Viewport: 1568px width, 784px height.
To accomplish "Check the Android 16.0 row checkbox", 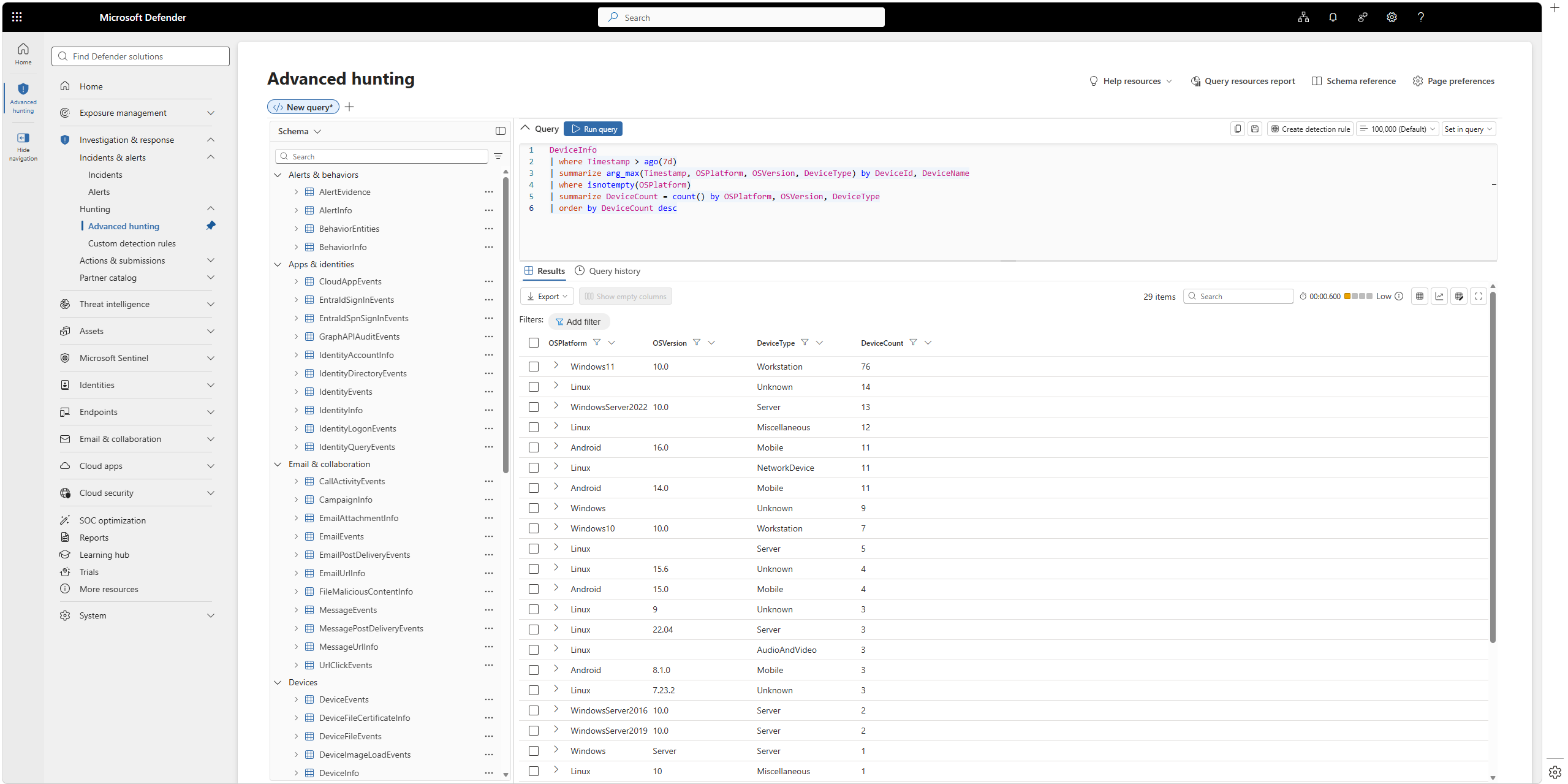I will [534, 447].
